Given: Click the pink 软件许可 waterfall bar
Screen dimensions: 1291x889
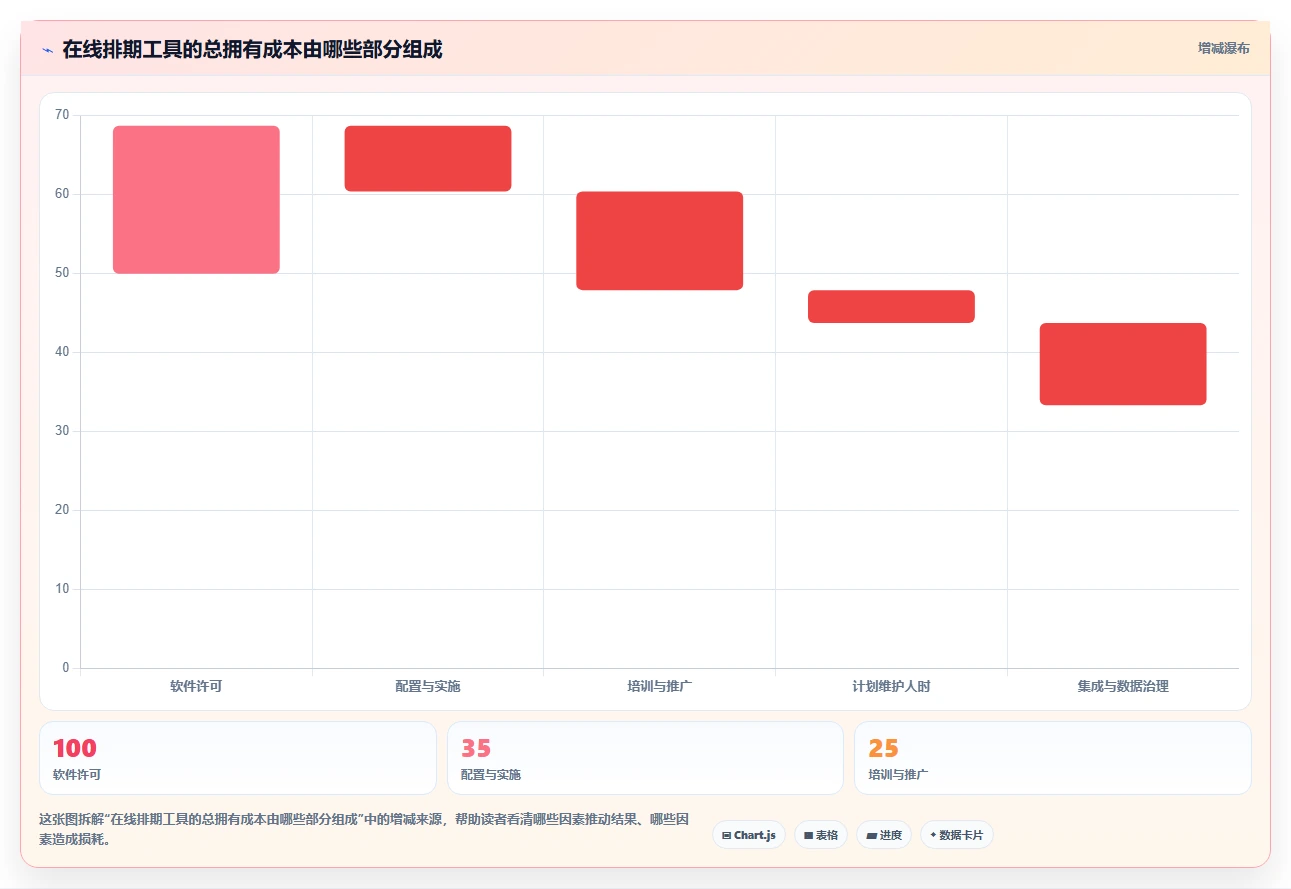Looking at the screenshot, I should [x=196, y=200].
